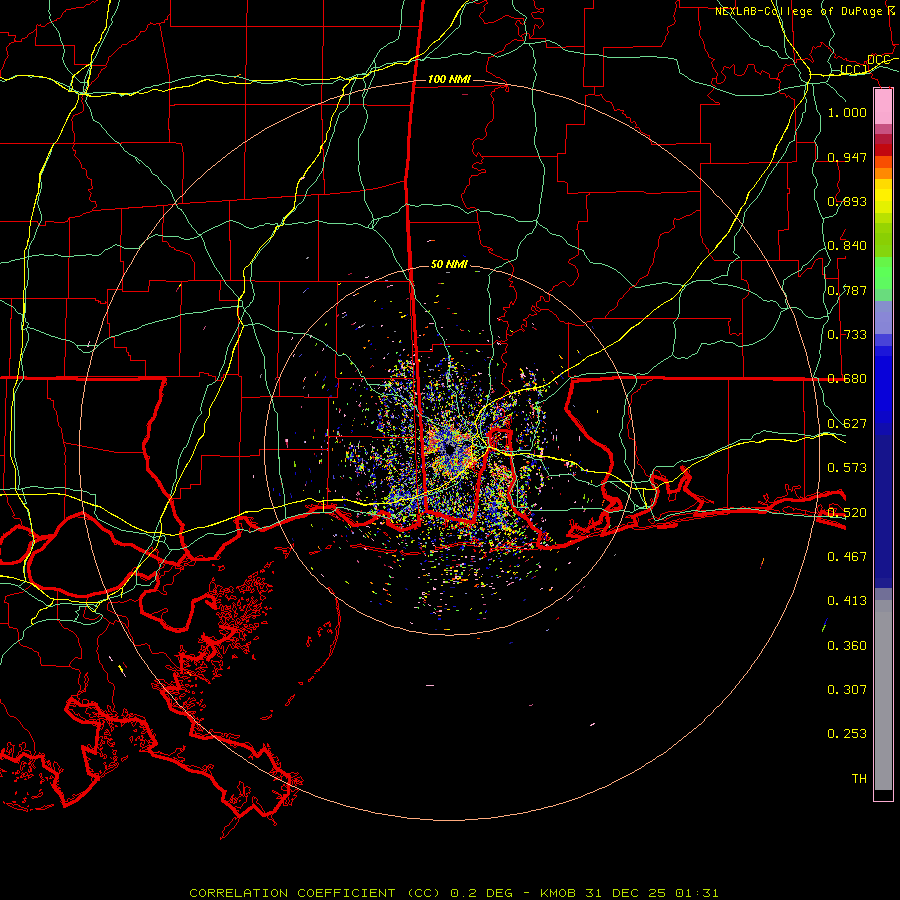The image size is (900, 900).
Task: Pick the pink segment of the color bar
Action: (883, 107)
